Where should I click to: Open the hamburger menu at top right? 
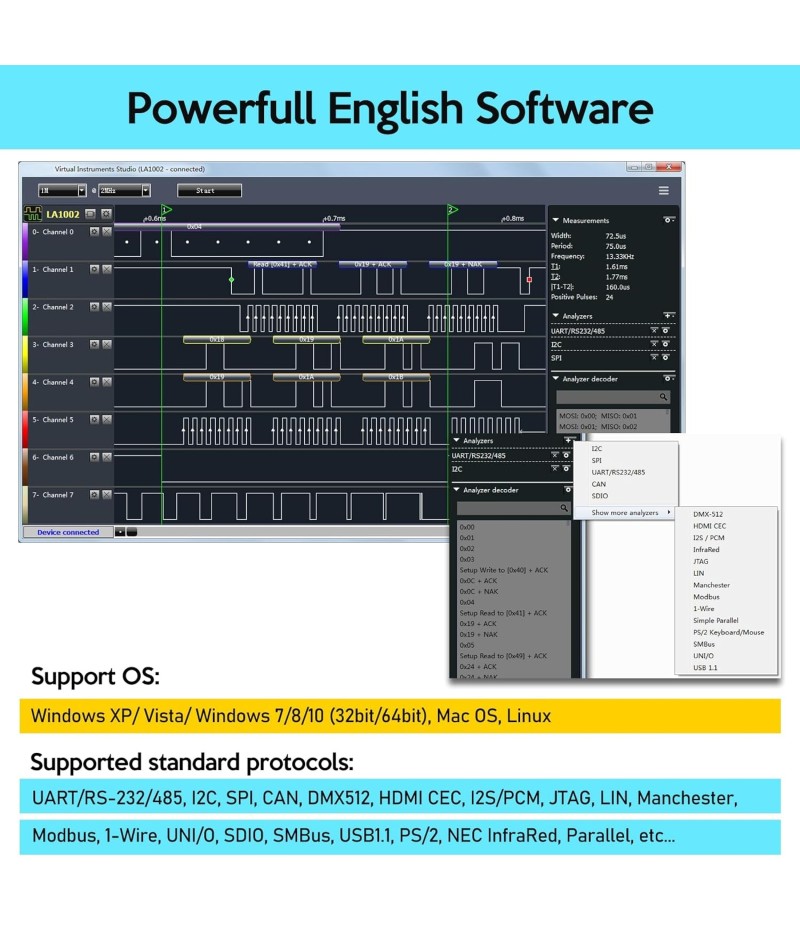tap(663, 190)
